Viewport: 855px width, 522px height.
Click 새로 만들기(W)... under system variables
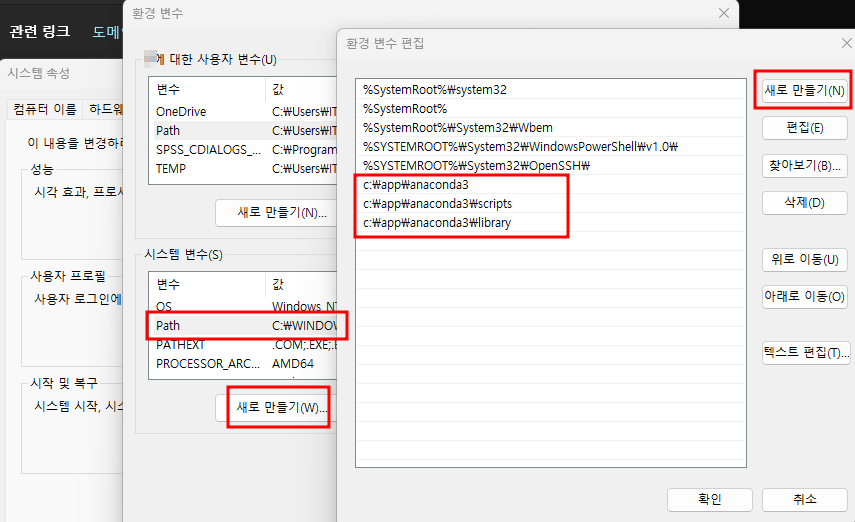point(277,407)
